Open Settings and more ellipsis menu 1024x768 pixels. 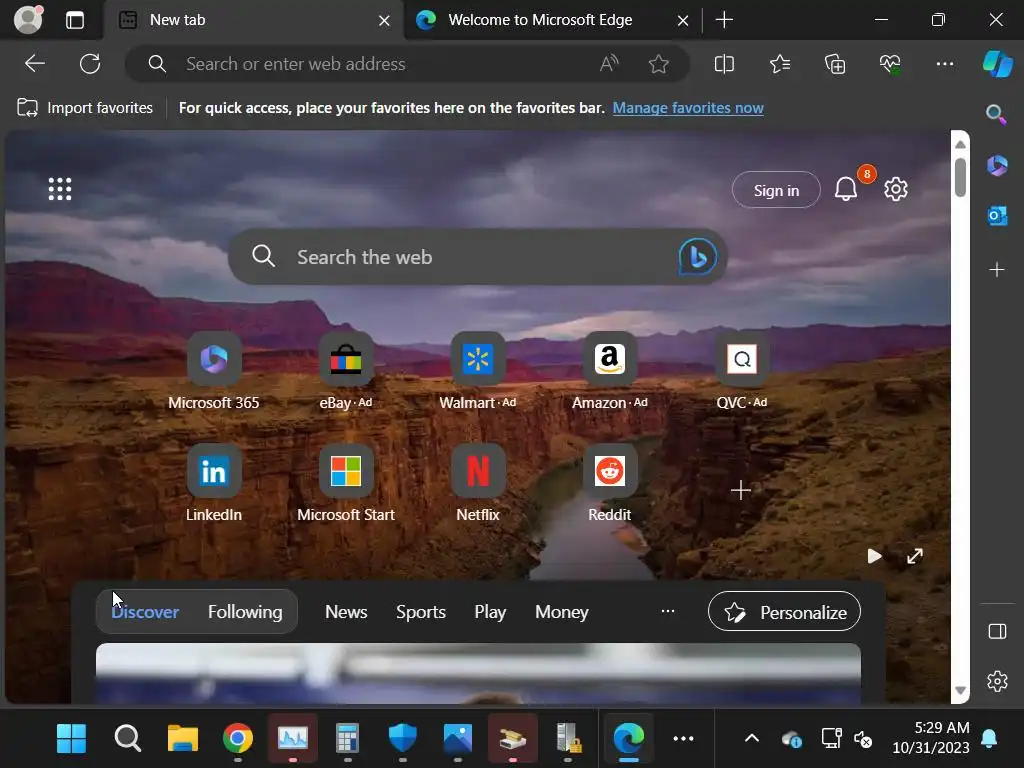tap(945, 64)
